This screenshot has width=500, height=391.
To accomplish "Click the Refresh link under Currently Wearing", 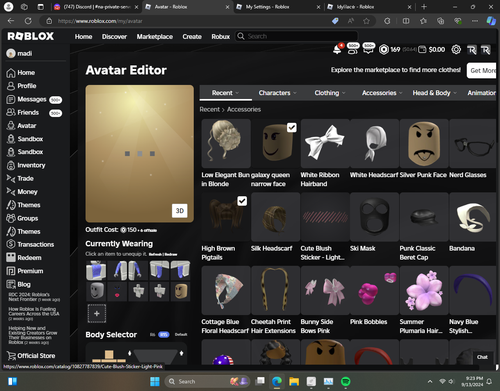I will point(155,254).
